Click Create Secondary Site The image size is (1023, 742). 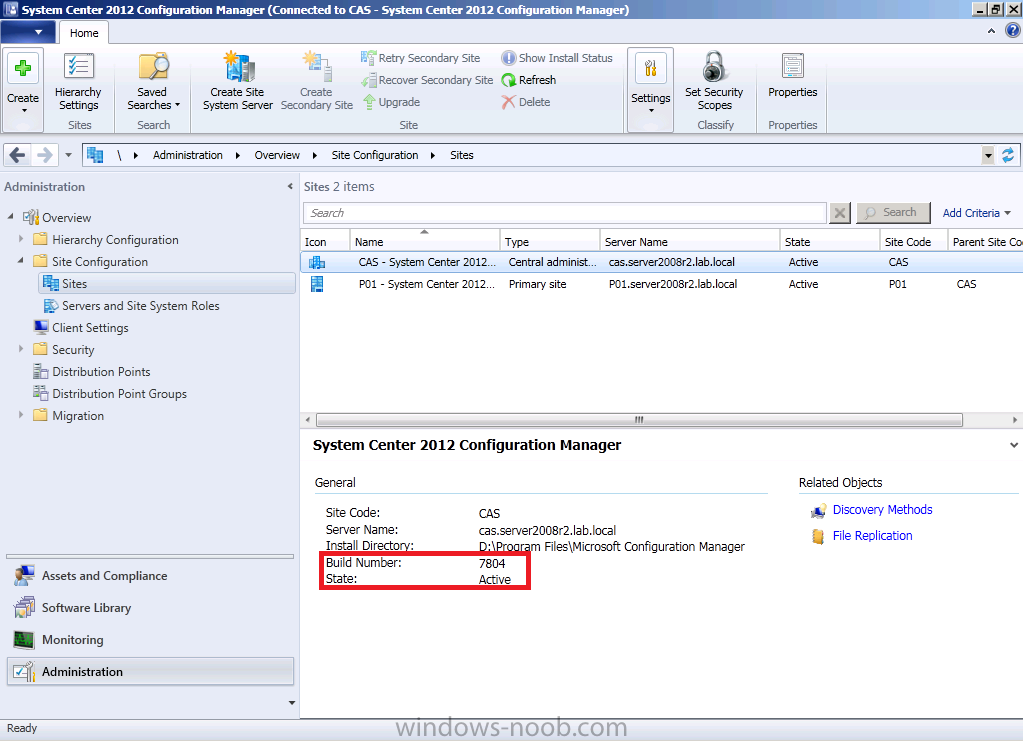coord(316,82)
